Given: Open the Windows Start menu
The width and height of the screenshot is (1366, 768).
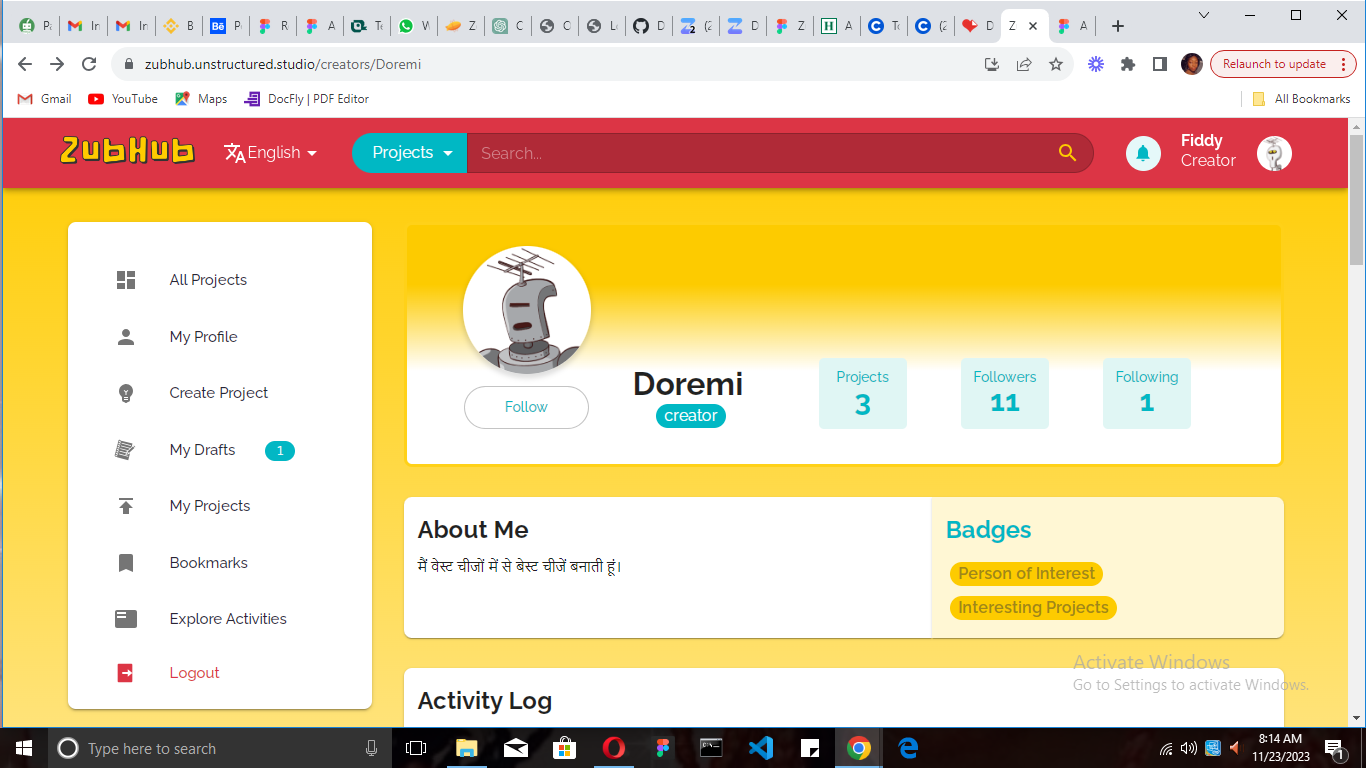Looking at the screenshot, I should (x=24, y=748).
